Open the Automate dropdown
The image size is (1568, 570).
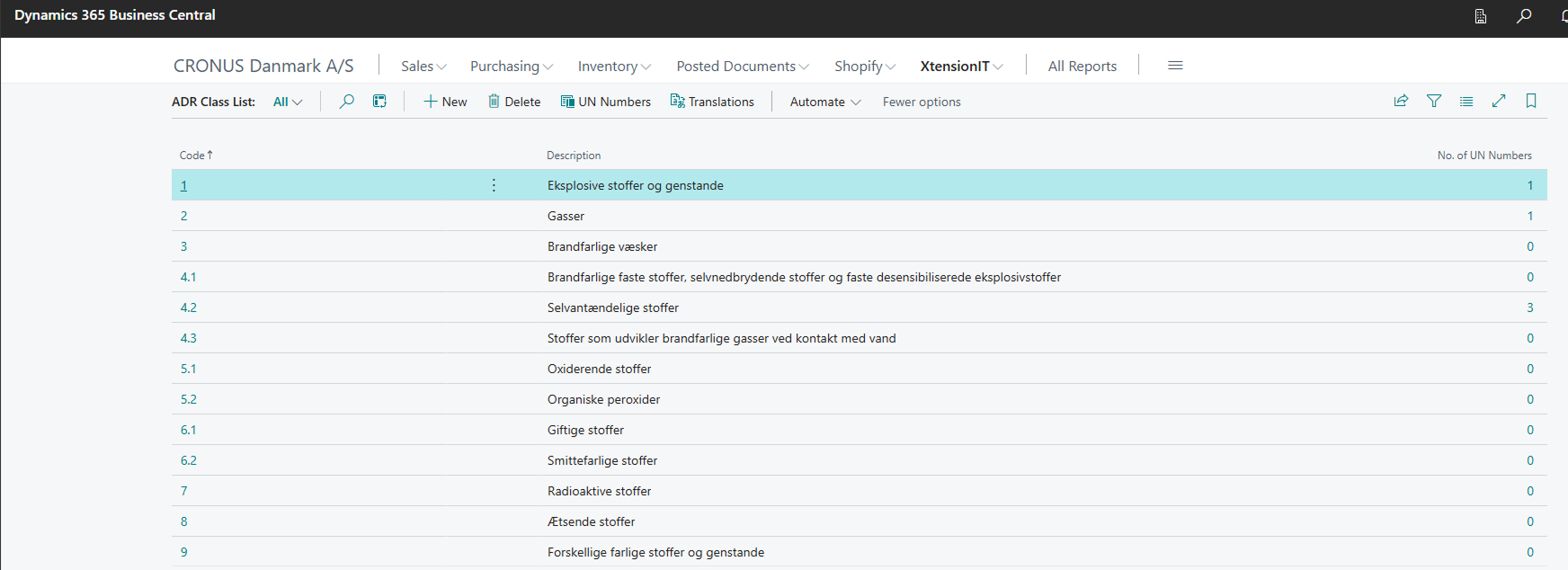(x=824, y=102)
